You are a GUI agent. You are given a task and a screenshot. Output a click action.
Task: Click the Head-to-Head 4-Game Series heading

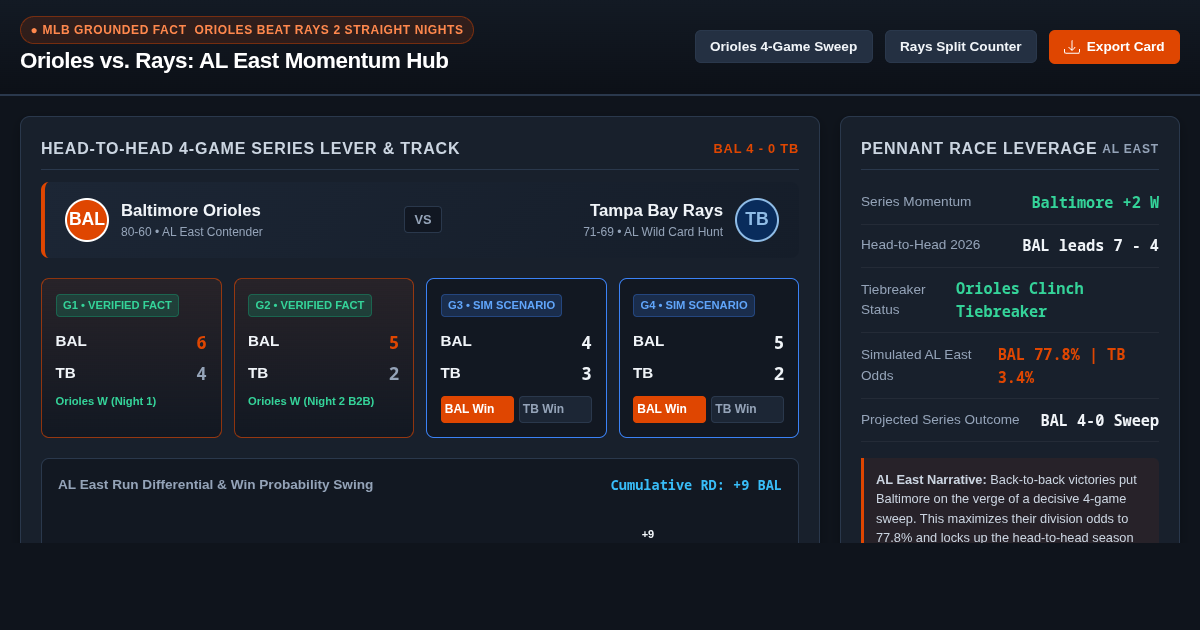[250, 149]
